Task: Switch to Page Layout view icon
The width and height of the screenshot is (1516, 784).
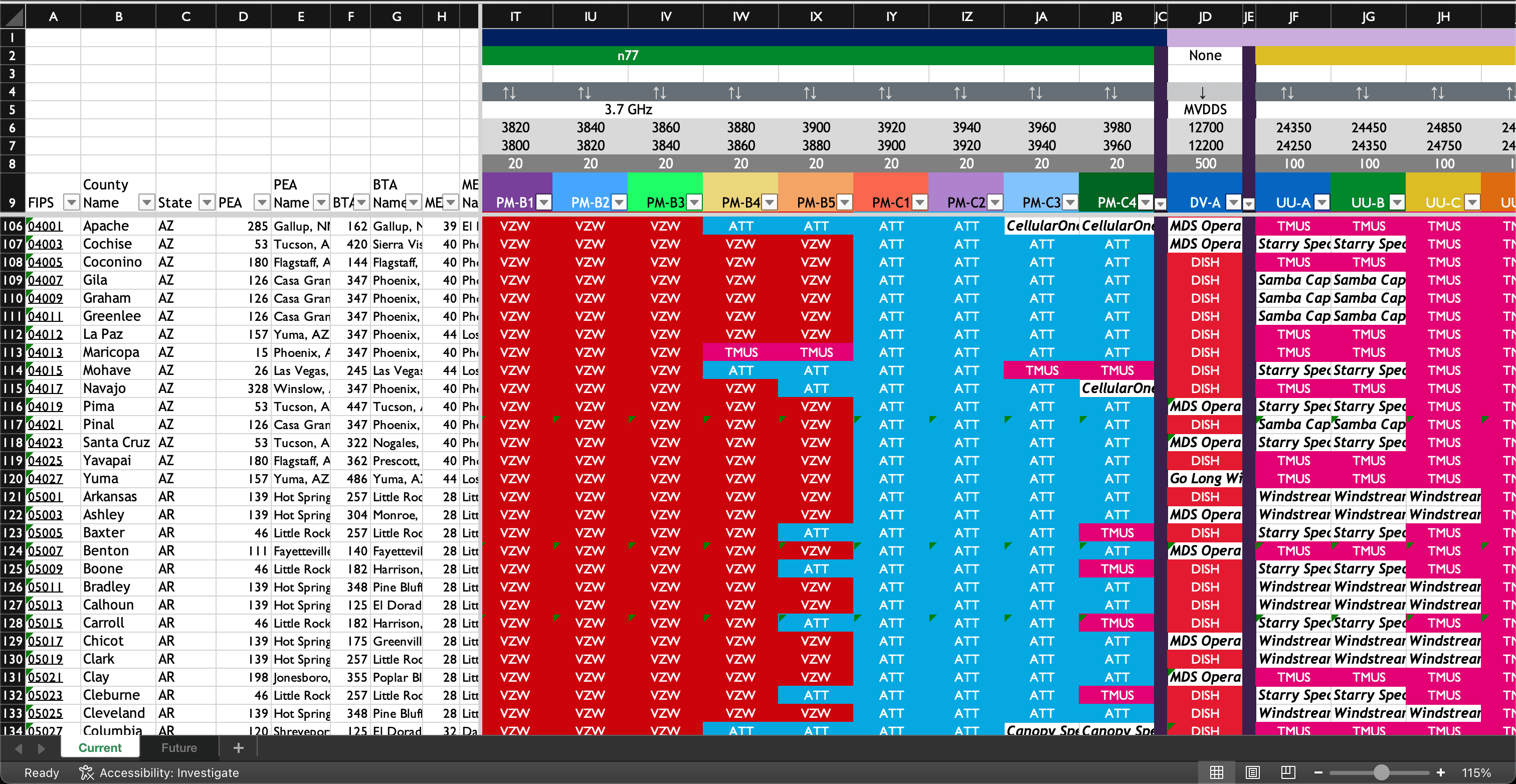Action: click(1252, 772)
